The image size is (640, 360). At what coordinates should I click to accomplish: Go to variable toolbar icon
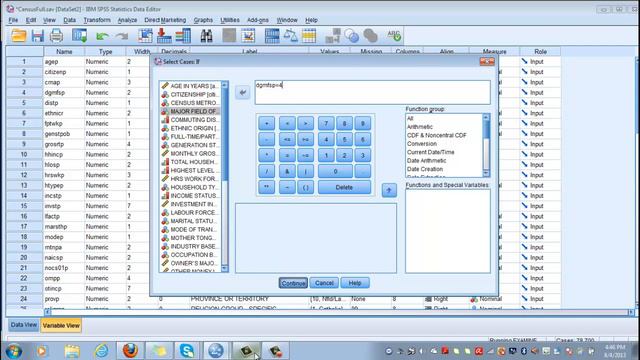(x=164, y=36)
